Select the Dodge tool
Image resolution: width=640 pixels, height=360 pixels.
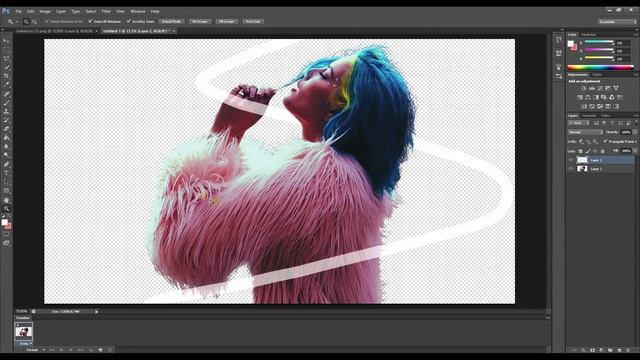[x=6, y=155]
